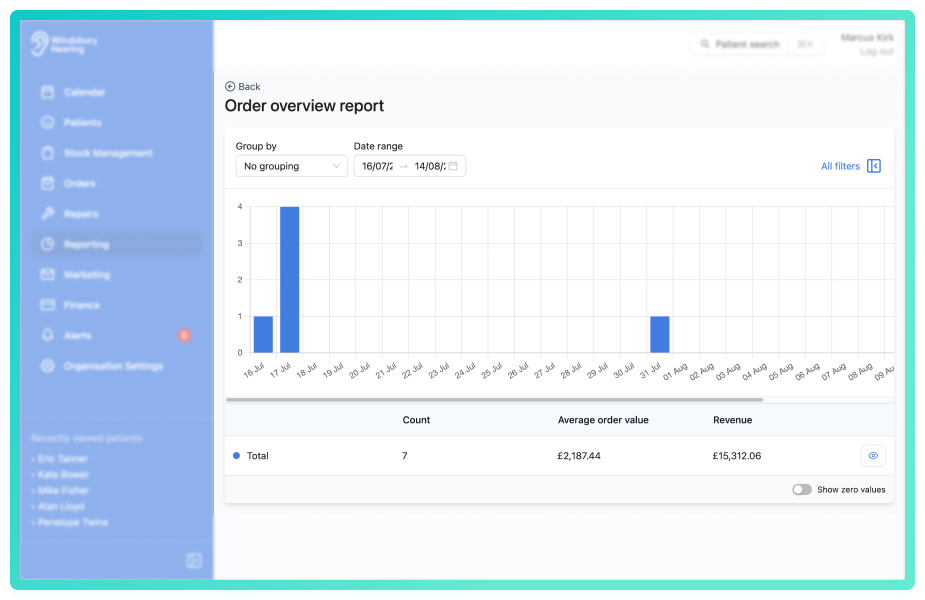Select Reporting in the sidebar
This screenshot has width=925, height=600.
116,244
